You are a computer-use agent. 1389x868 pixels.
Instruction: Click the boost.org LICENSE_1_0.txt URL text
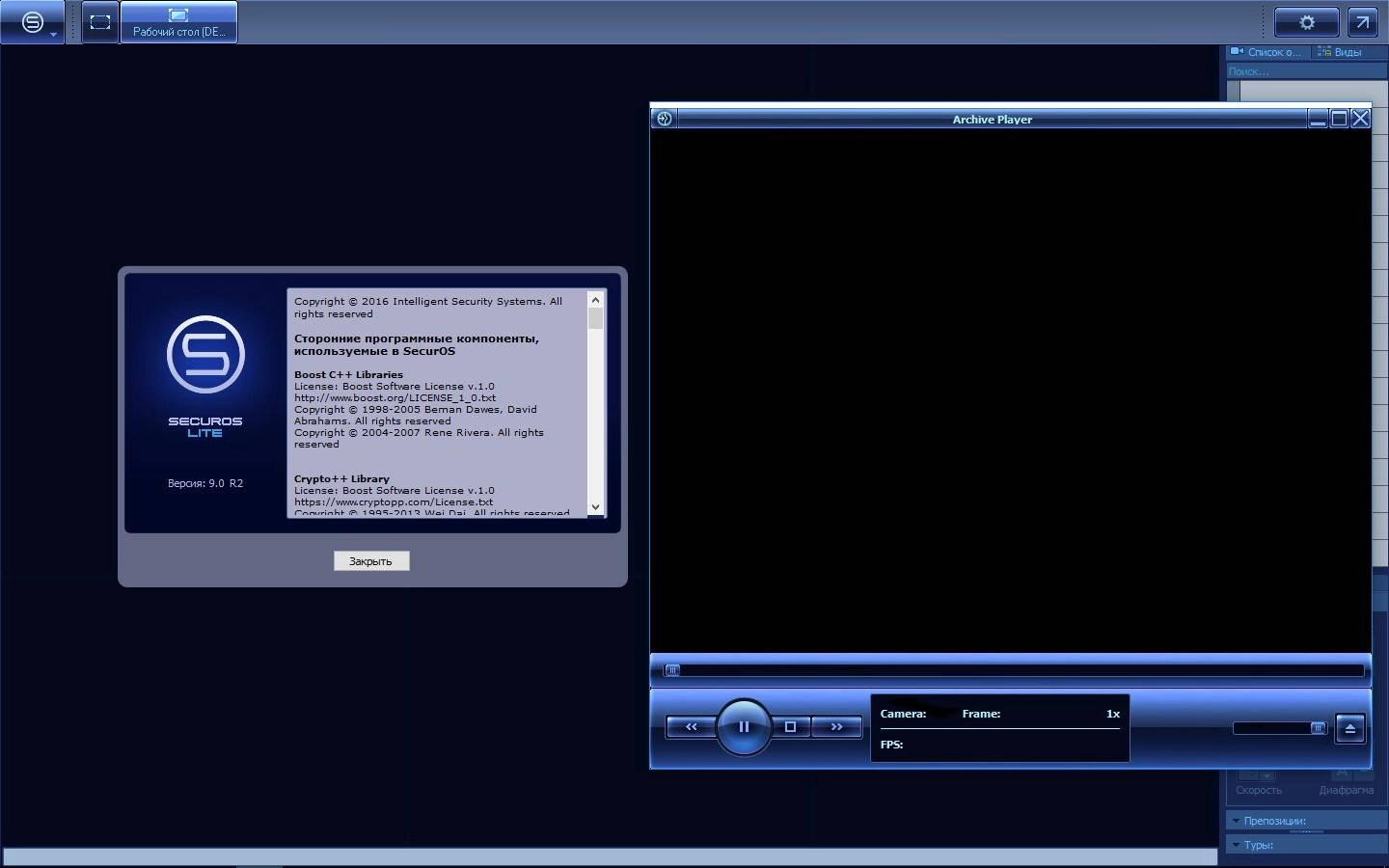pos(395,397)
